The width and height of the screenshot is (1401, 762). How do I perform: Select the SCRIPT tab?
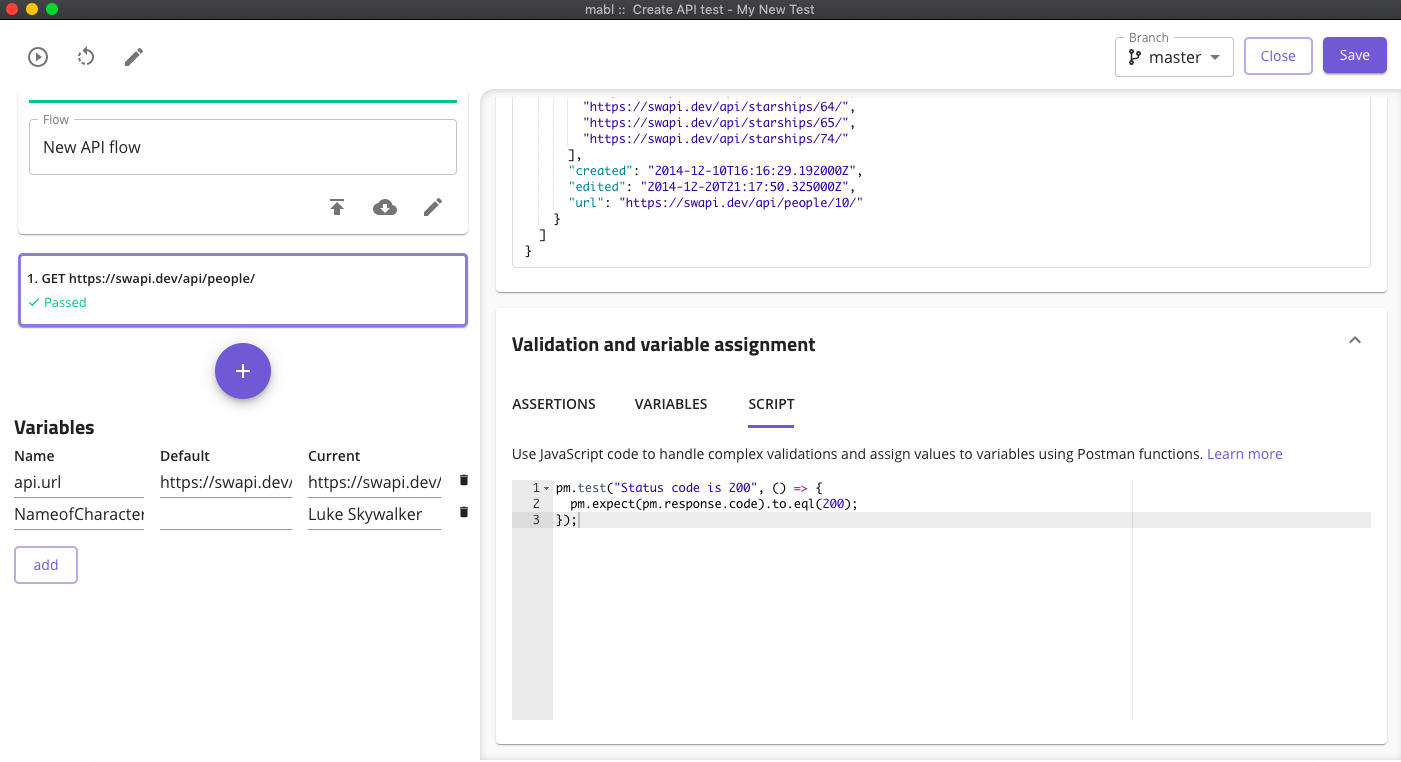pyautogui.click(x=771, y=404)
